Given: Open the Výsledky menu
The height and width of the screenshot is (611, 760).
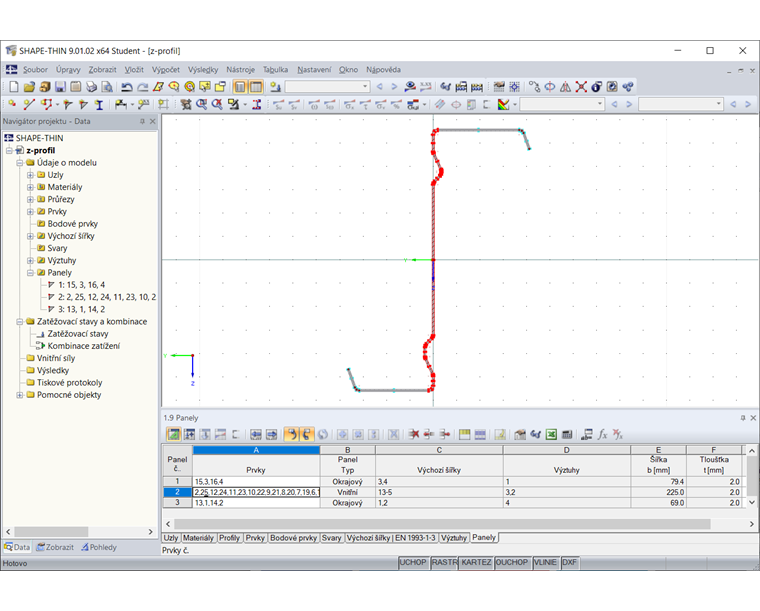Looking at the screenshot, I should (203, 70).
